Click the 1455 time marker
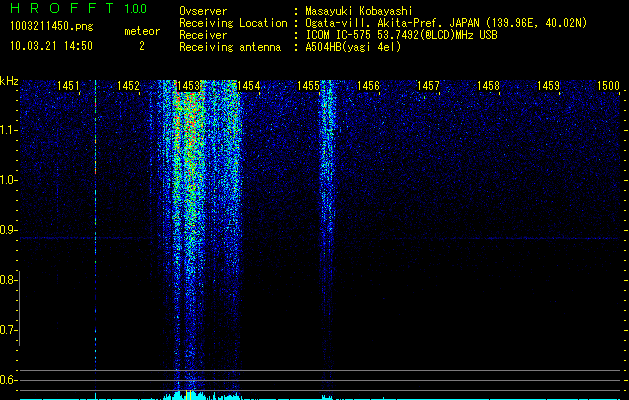 click(x=308, y=85)
